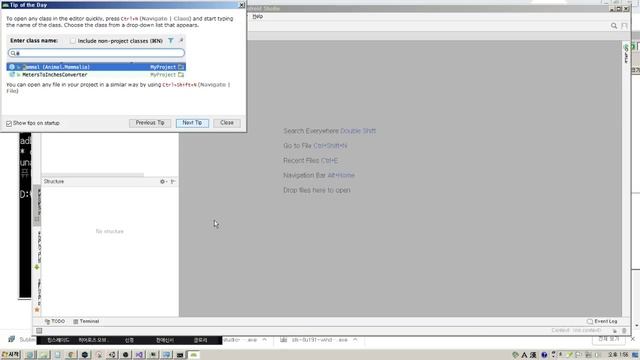Viewport: 640px width, 360px height.
Task: Open the Help menu in Android Studio
Action: [258, 16]
